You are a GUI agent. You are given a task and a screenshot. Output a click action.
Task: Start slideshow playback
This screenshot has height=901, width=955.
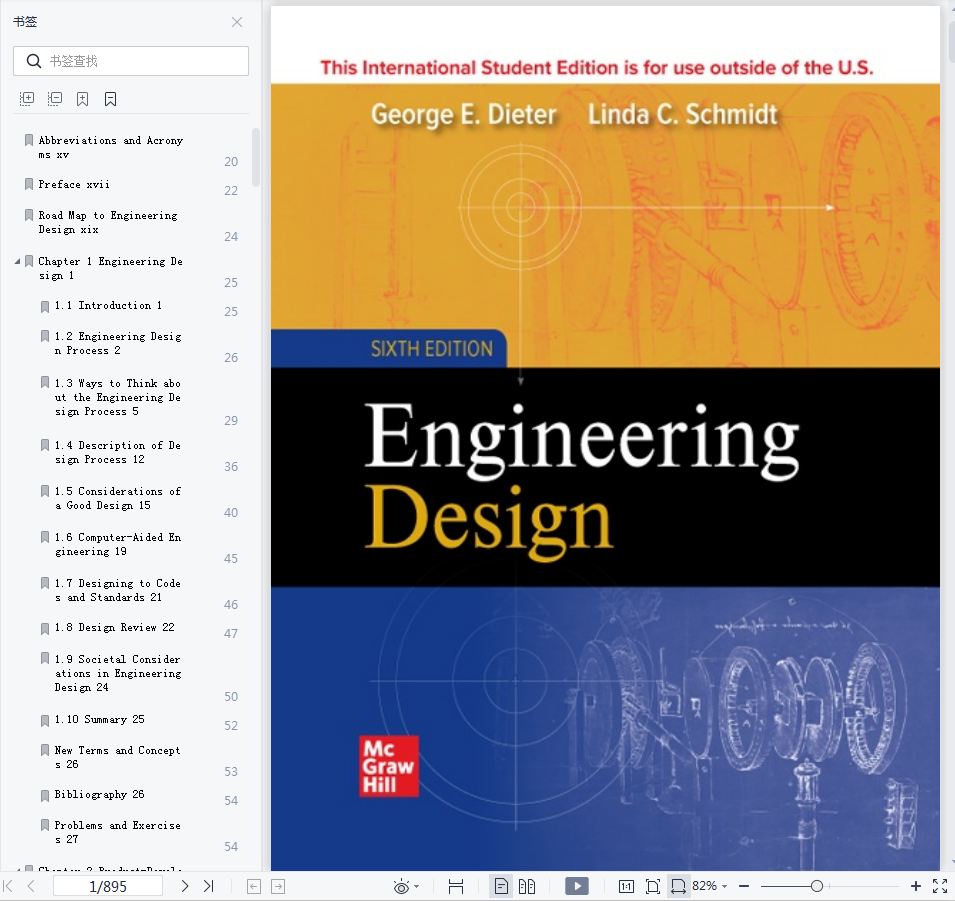pos(577,886)
